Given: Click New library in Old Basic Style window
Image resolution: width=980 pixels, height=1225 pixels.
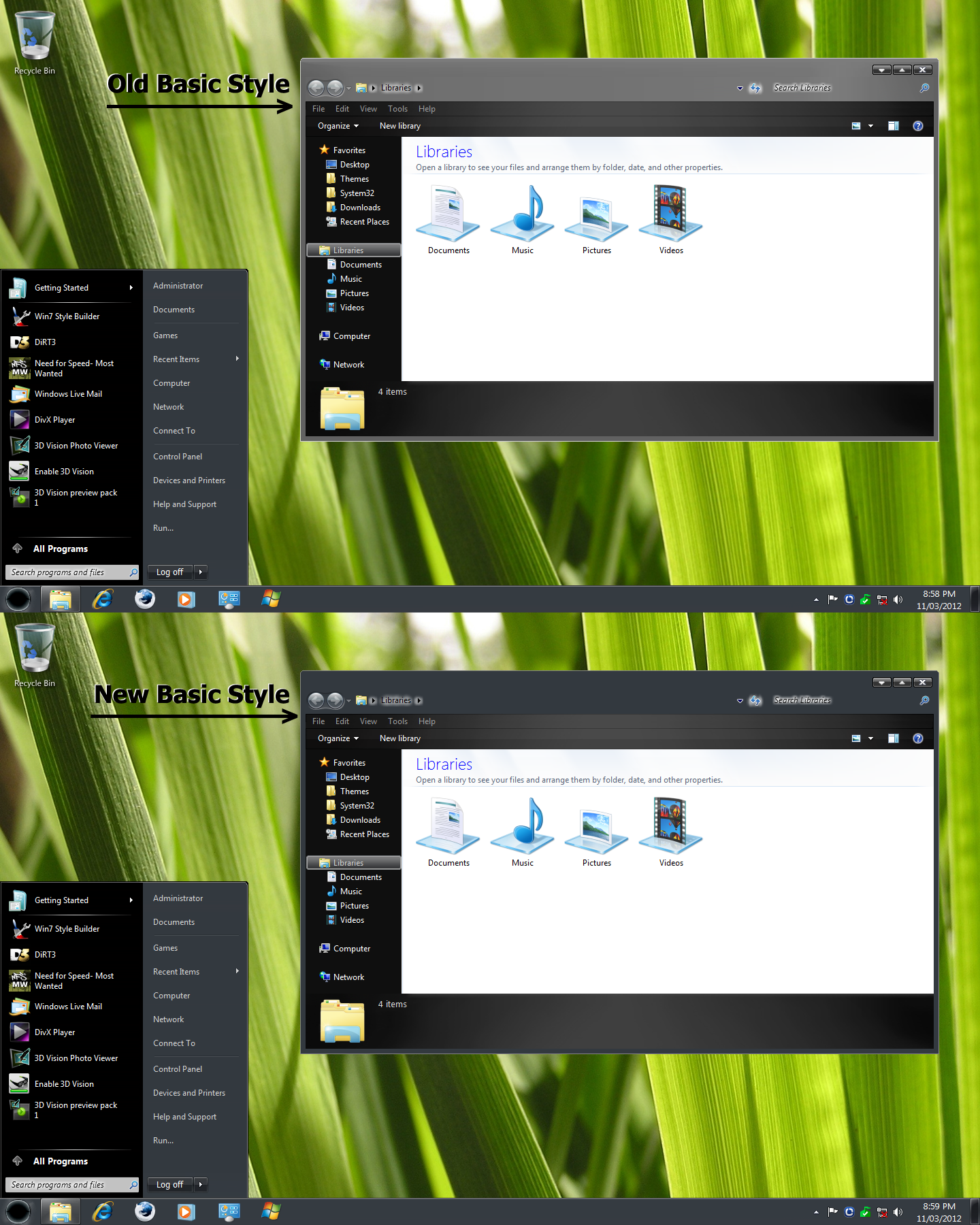Looking at the screenshot, I should pos(400,126).
